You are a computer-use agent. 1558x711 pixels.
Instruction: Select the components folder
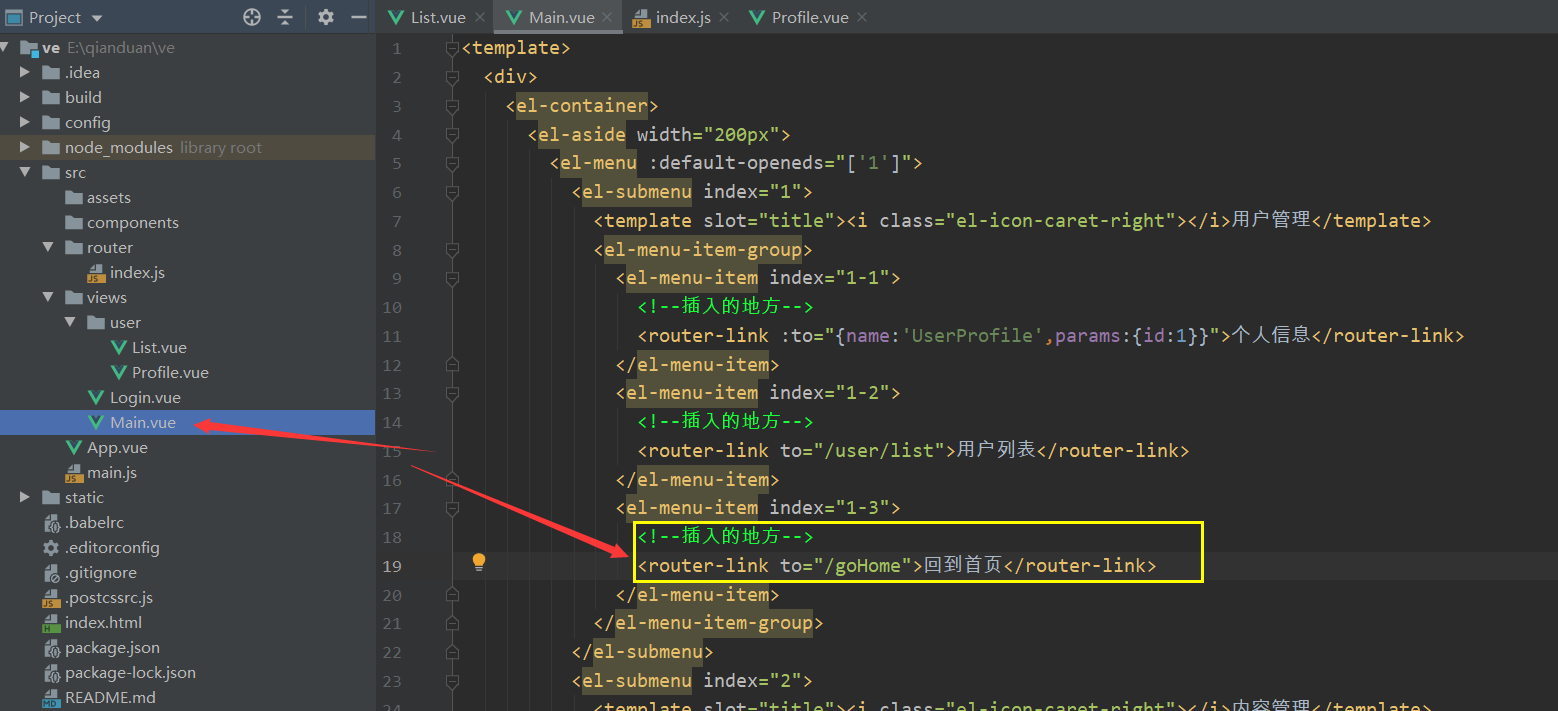pyautogui.click(x=122, y=222)
